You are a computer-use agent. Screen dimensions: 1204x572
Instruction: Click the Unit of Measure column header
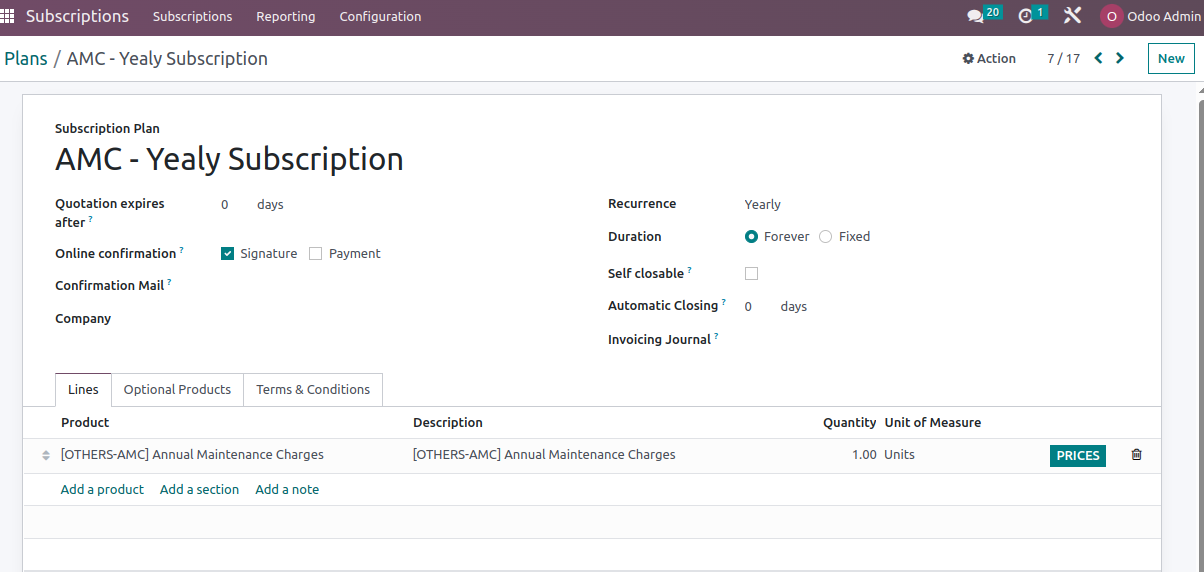pyautogui.click(x=933, y=422)
